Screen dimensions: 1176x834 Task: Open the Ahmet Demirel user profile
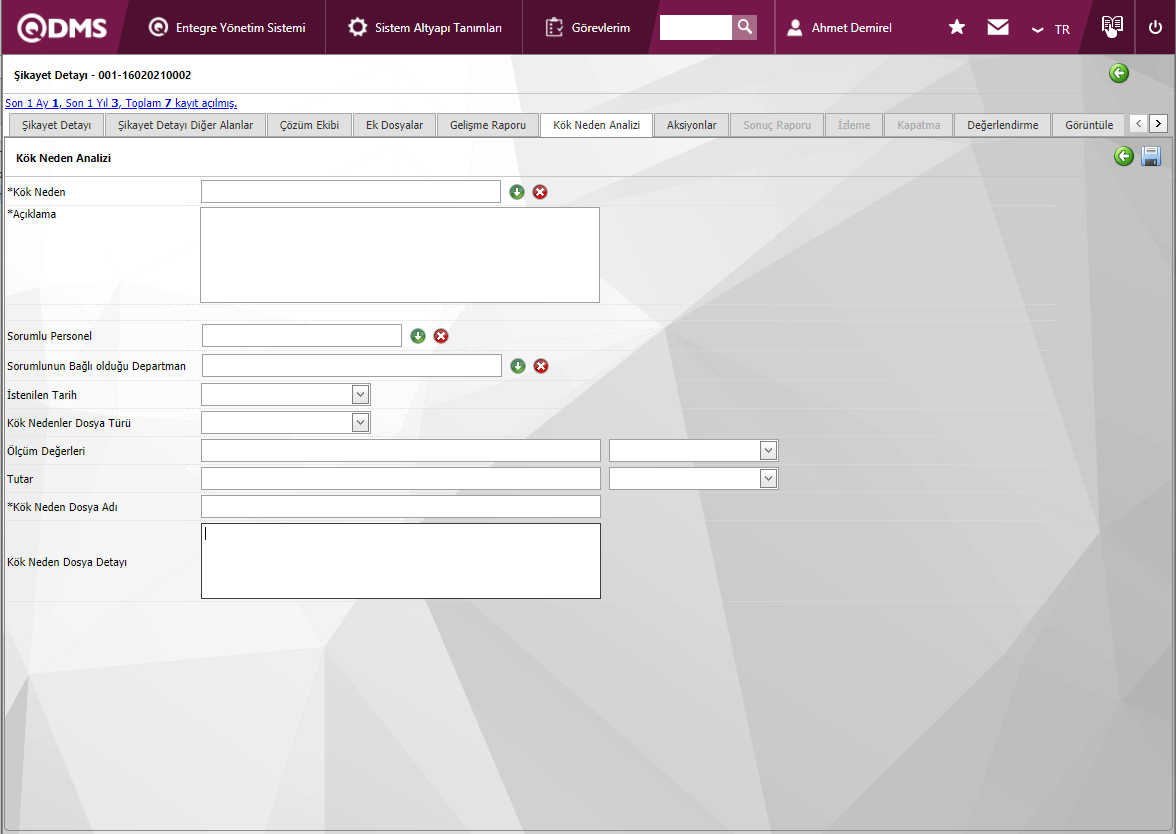tap(839, 28)
